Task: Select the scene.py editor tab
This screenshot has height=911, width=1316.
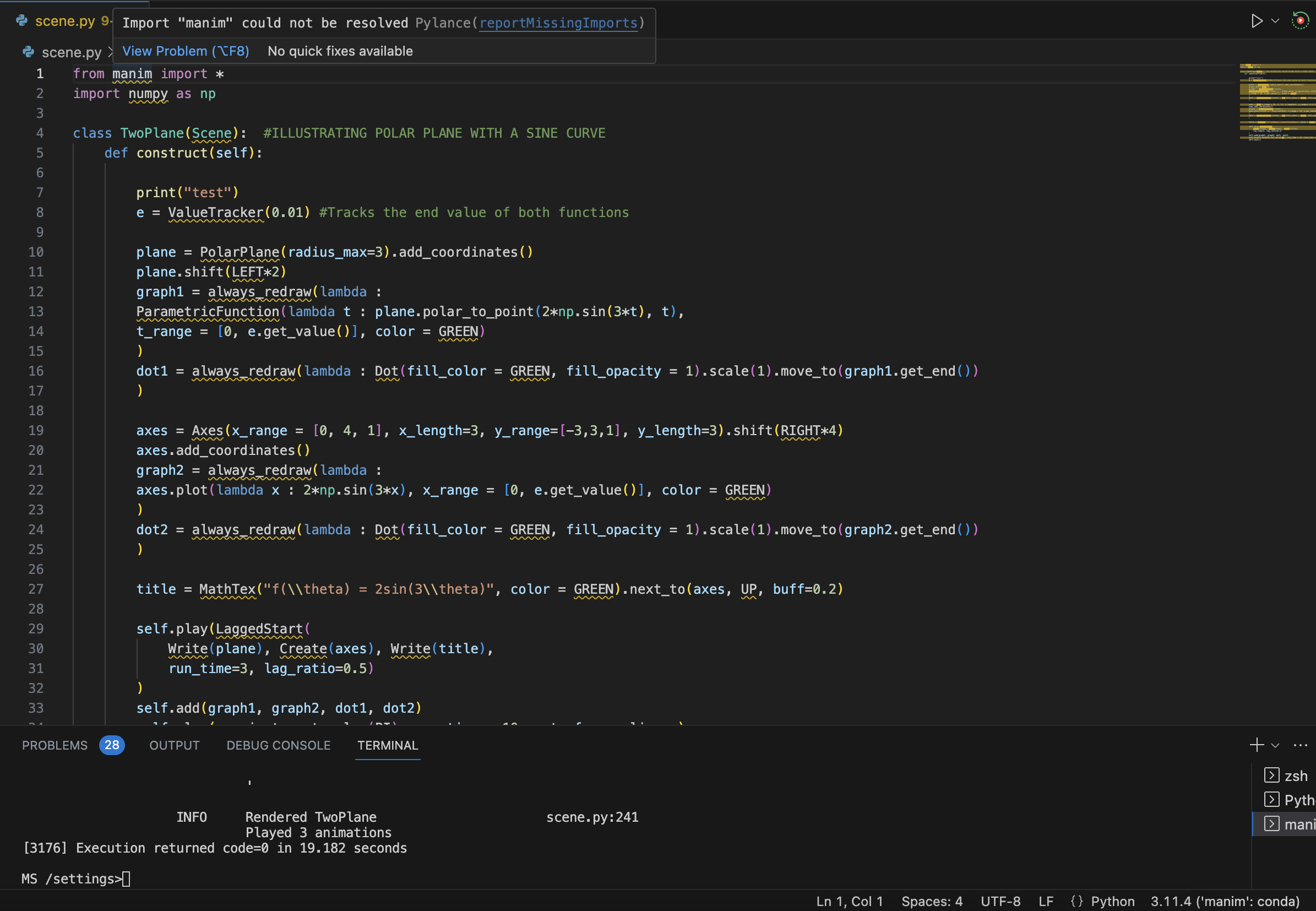Action: pos(66,21)
